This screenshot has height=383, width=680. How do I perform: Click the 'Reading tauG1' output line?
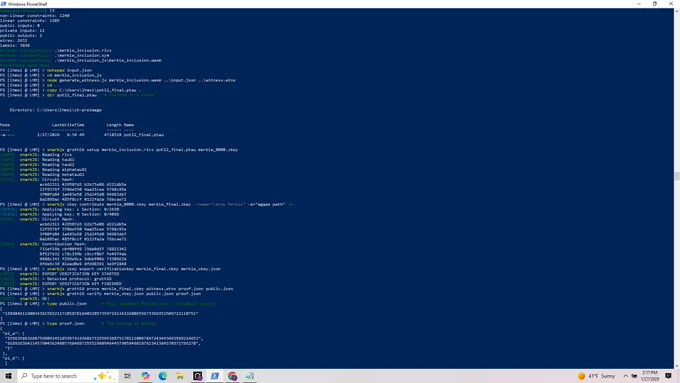click(x=37, y=160)
